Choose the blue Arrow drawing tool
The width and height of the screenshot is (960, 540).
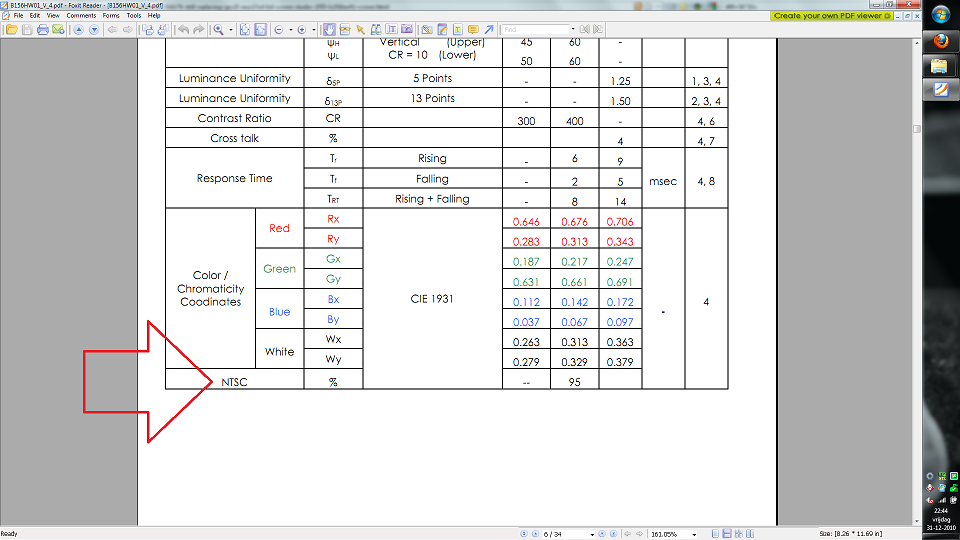489,29
